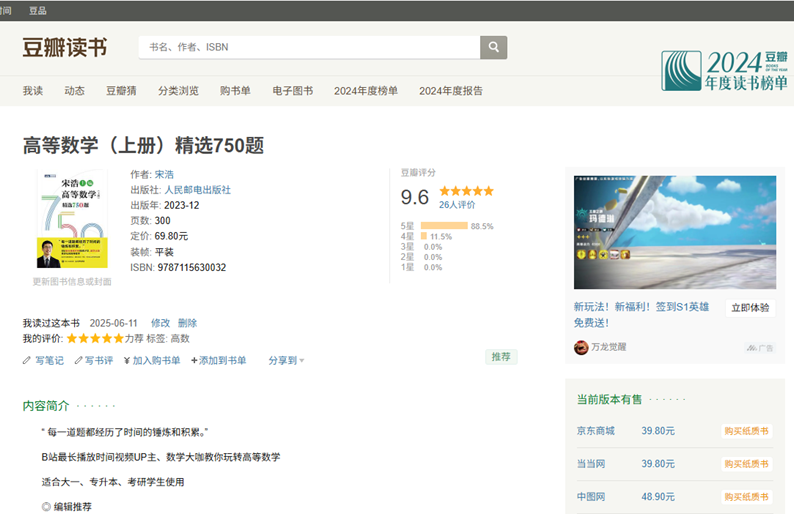The width and height of the screenshot is (794, 514).
Task: Click the pencil icon for 写书评
Action: pos(78,361)
